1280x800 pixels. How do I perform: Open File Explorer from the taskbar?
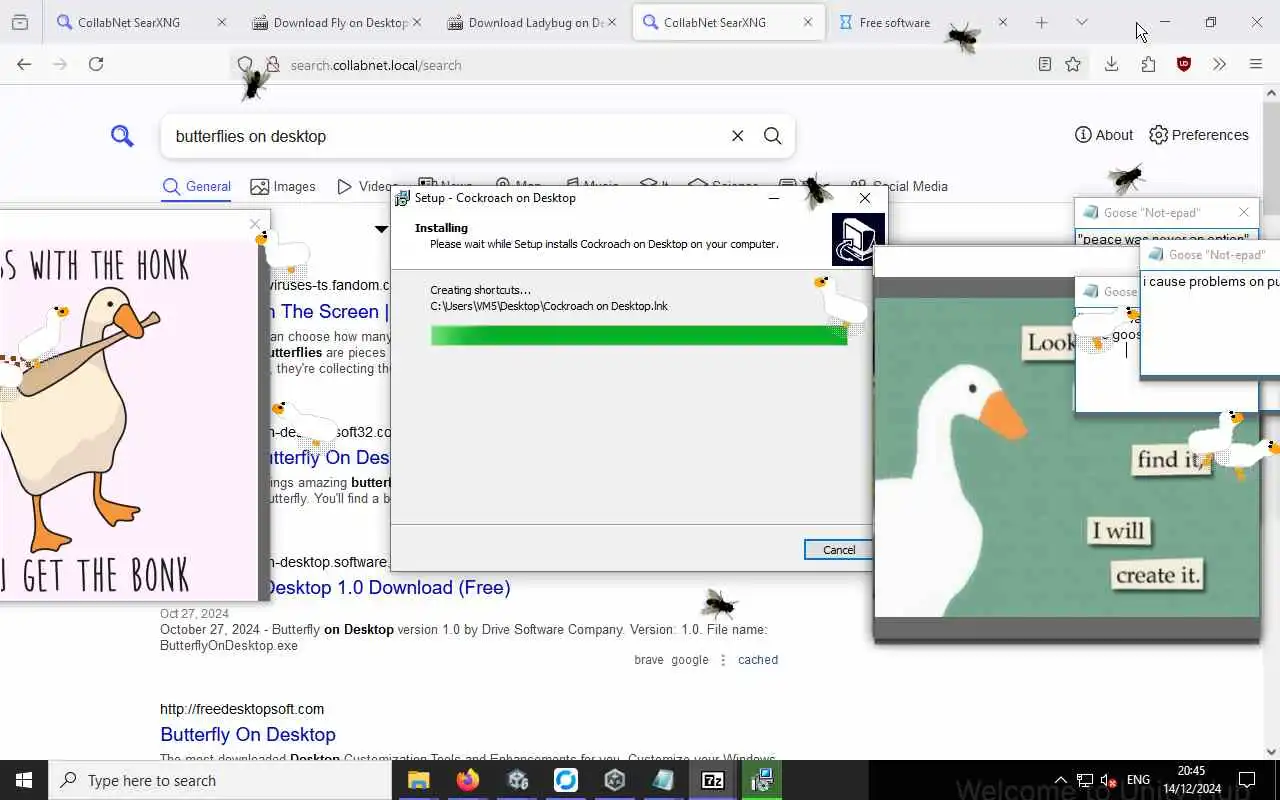[418, 780]
